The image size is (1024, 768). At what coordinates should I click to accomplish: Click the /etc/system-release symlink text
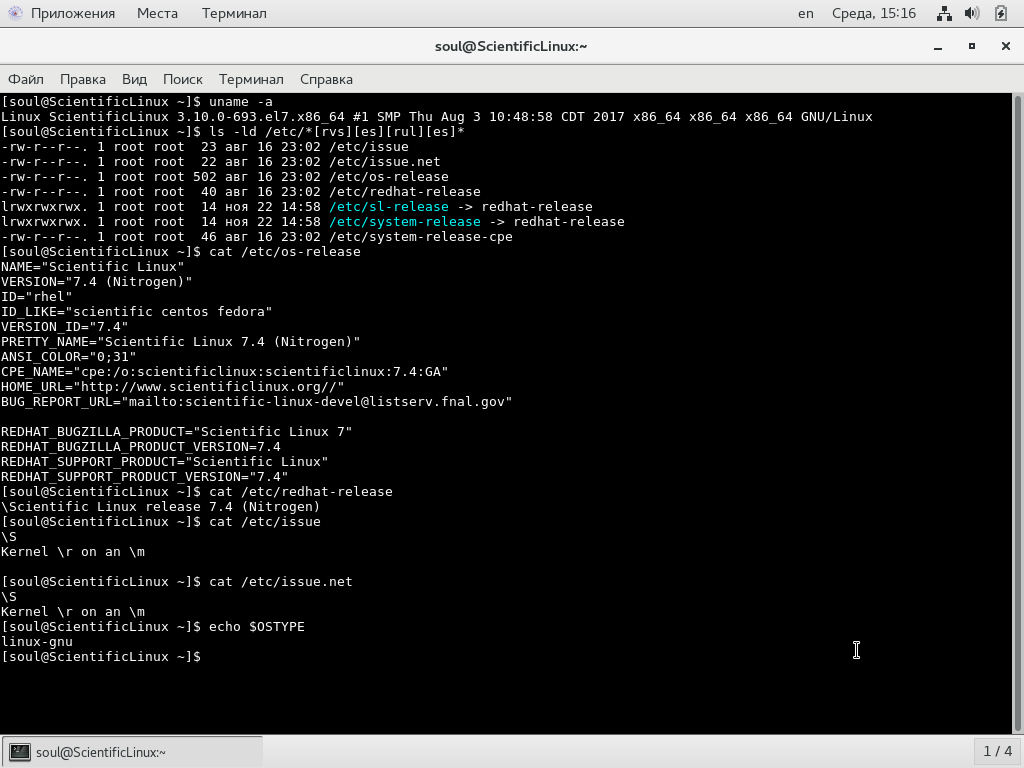coord(405,221)
